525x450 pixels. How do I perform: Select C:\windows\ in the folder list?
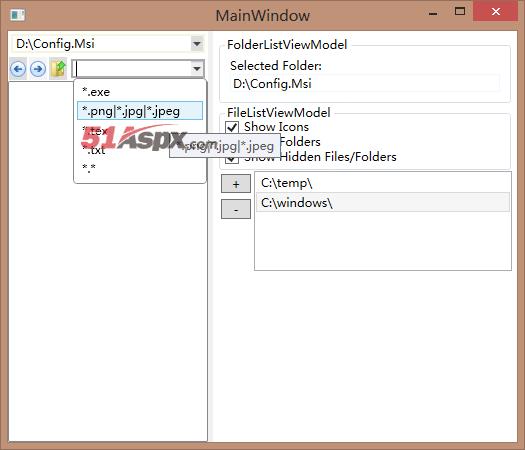coord(383,202)
